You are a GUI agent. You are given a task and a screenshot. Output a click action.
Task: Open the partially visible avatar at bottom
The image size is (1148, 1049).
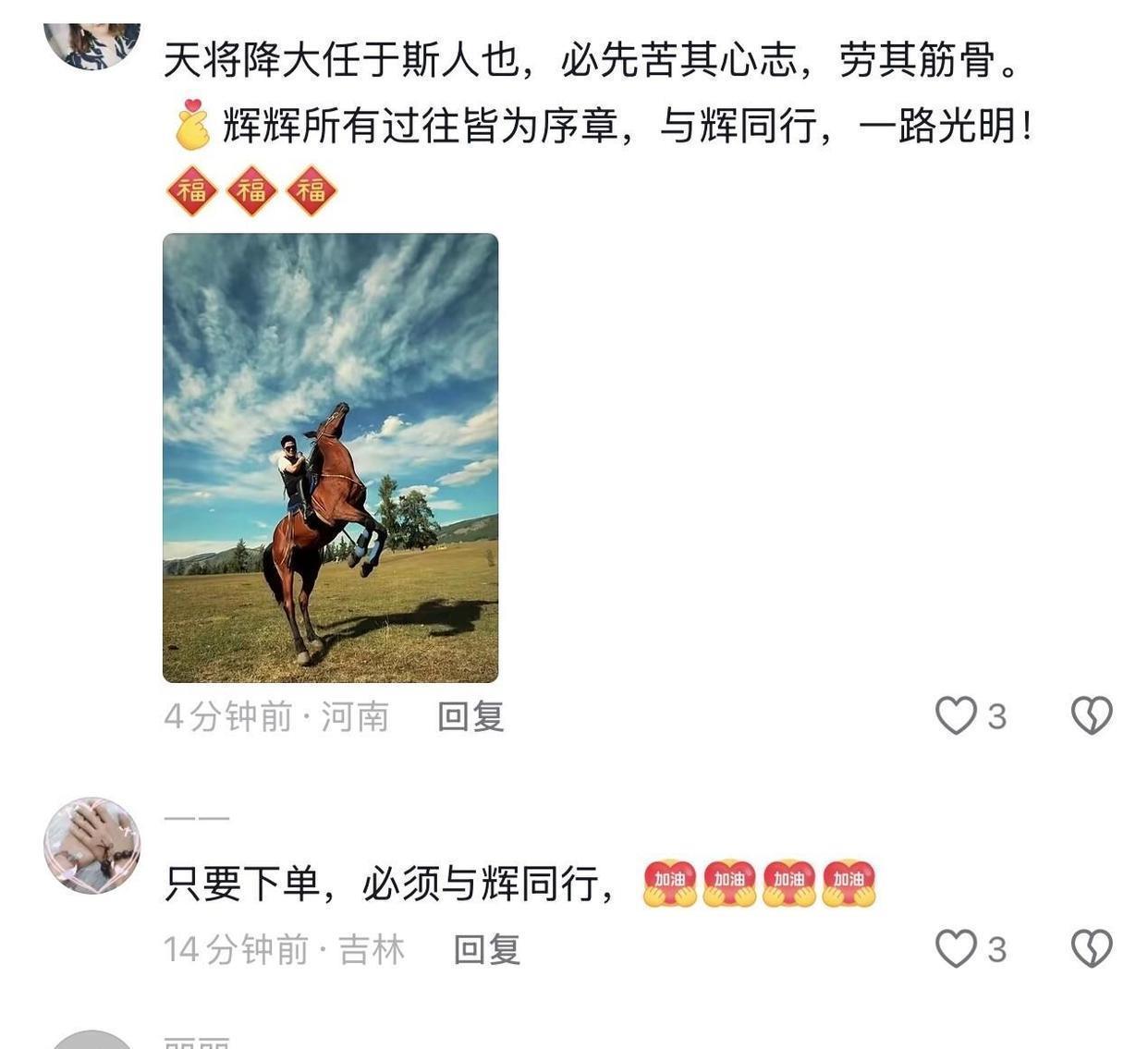92,1040
